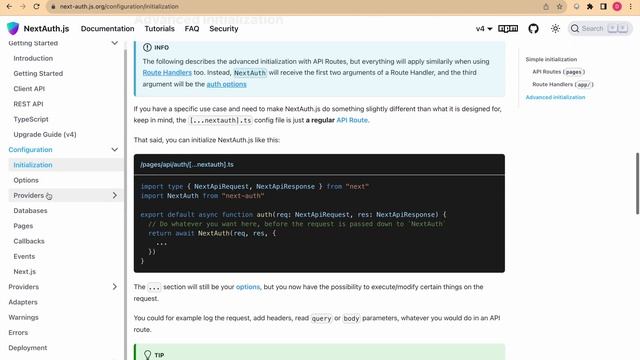Open Callbacks in the sidebar
Viewport: 640px width, 360px height.
pyautogui.click(x=29, y=241)
